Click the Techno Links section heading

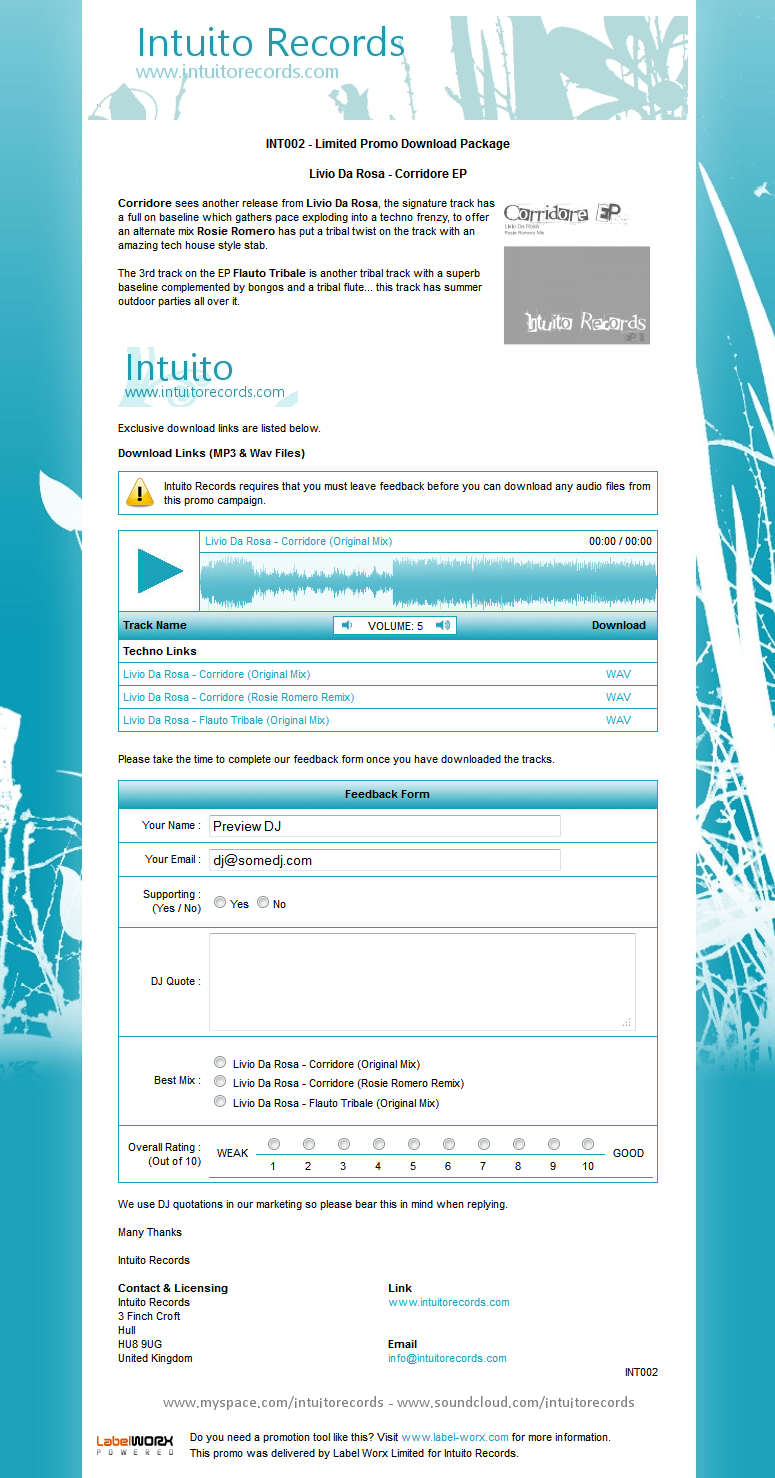[x=160, y=651]
